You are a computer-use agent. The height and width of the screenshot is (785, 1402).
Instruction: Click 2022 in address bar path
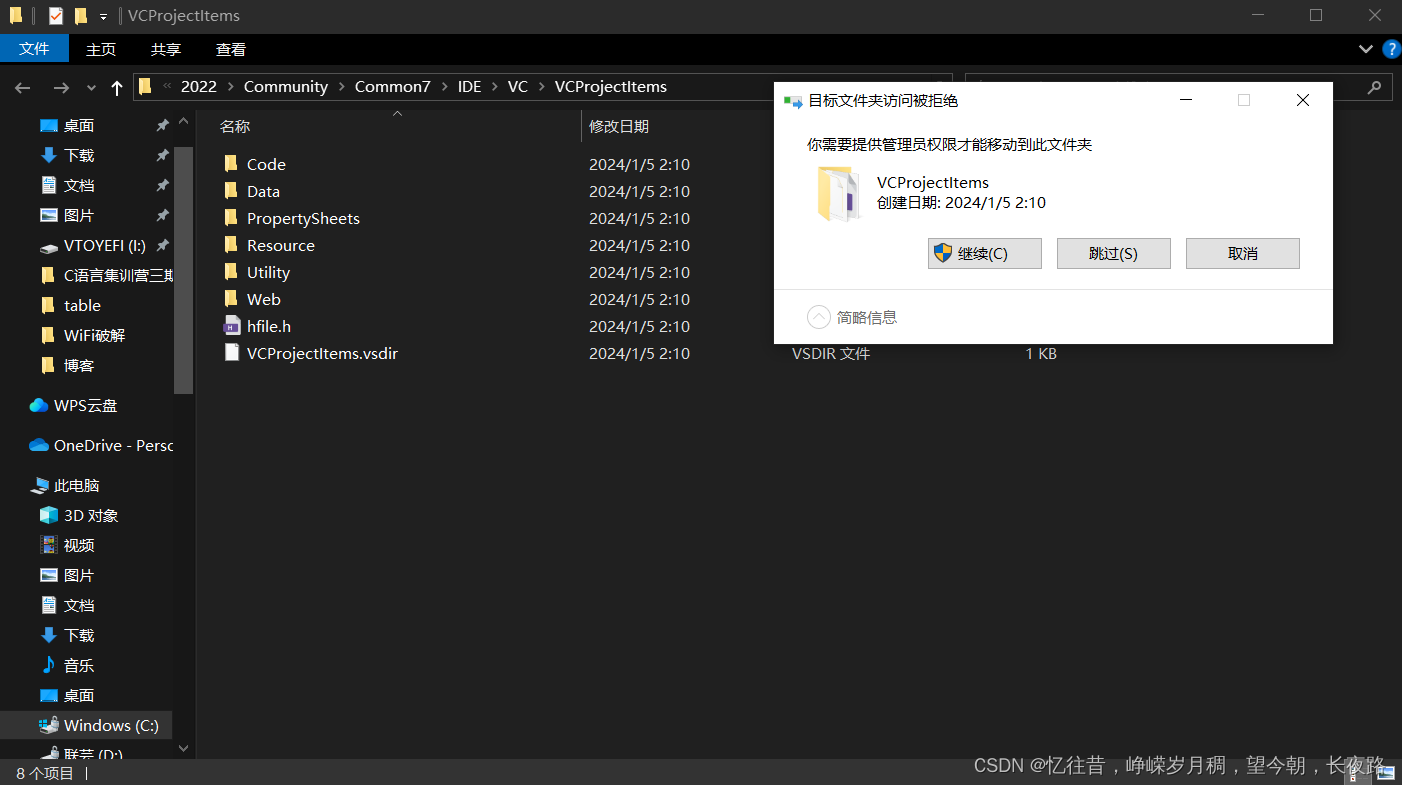pos(199,87)
